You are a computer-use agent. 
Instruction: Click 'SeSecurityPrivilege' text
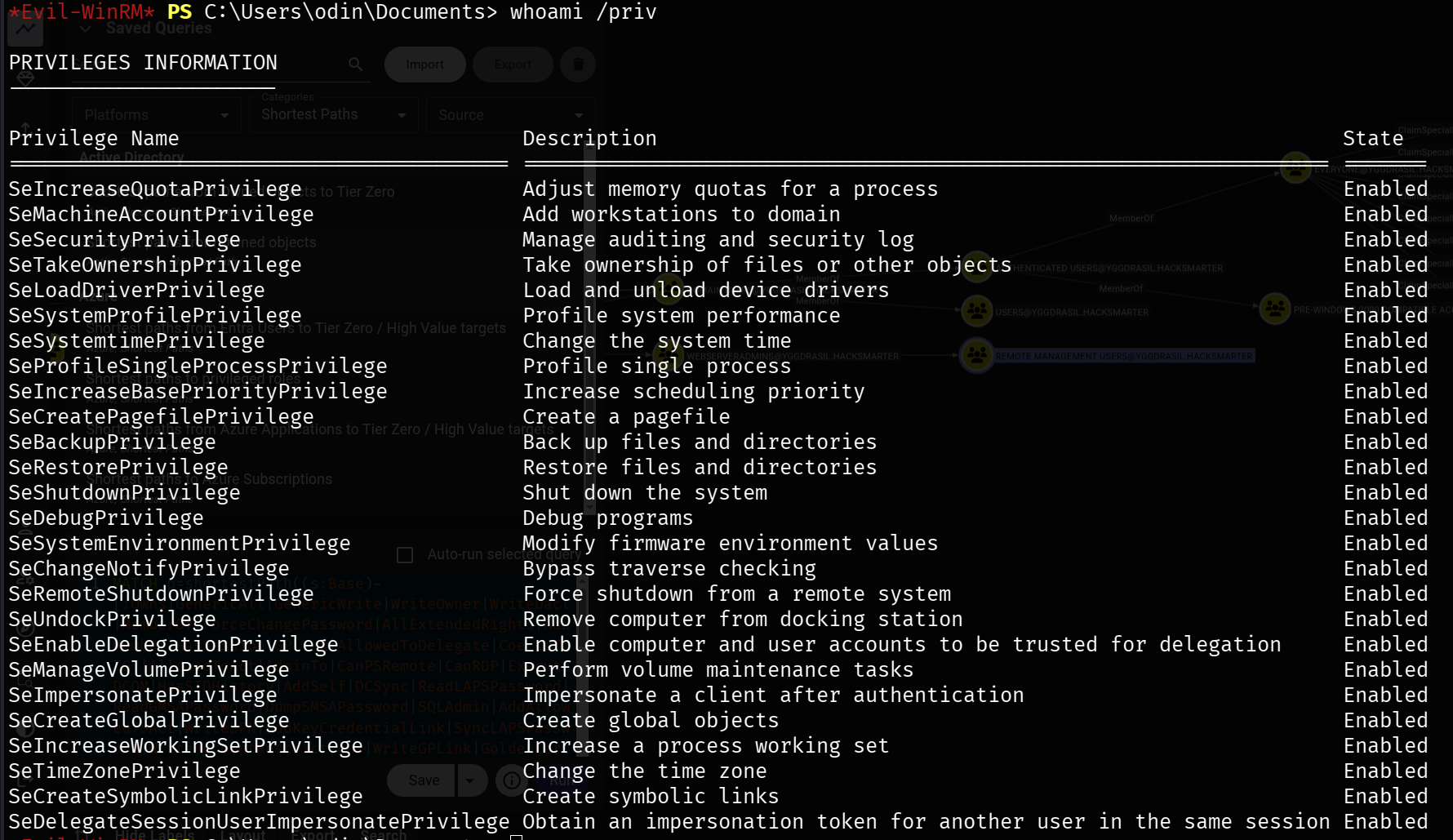pos(124,240)
